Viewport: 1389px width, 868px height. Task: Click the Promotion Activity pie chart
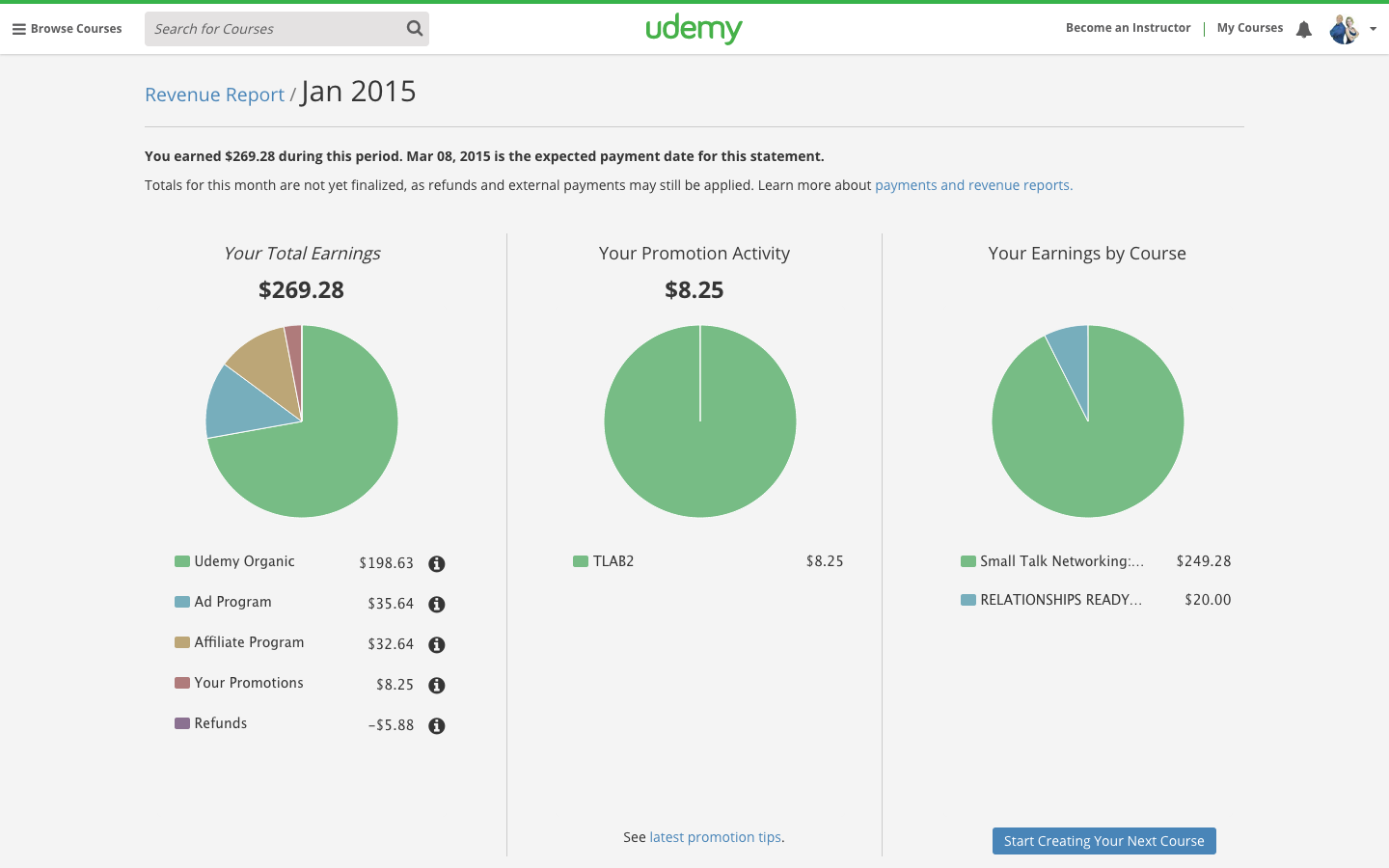700,421
